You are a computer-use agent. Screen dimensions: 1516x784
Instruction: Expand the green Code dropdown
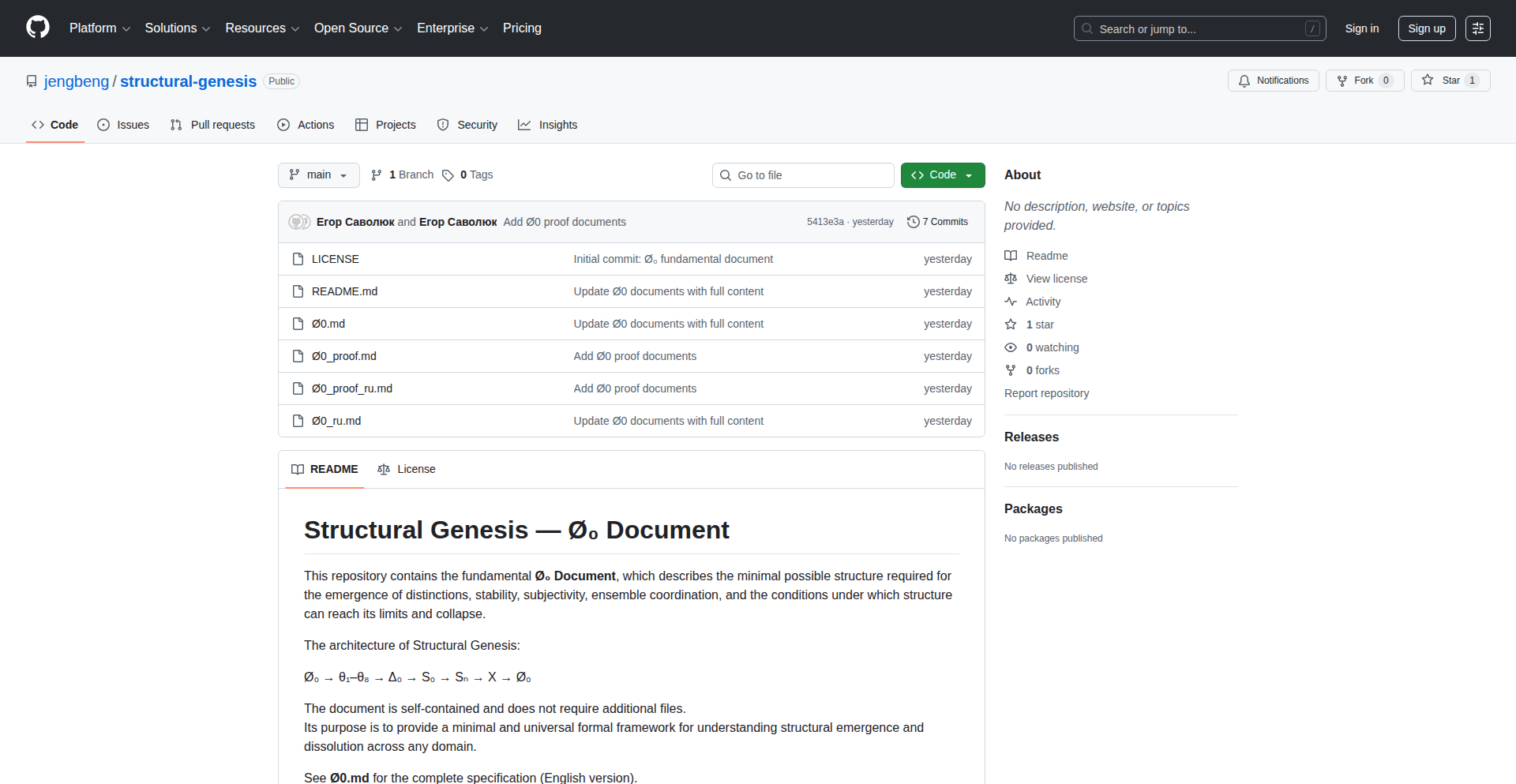pyautogui.click(x=942, y=175)
